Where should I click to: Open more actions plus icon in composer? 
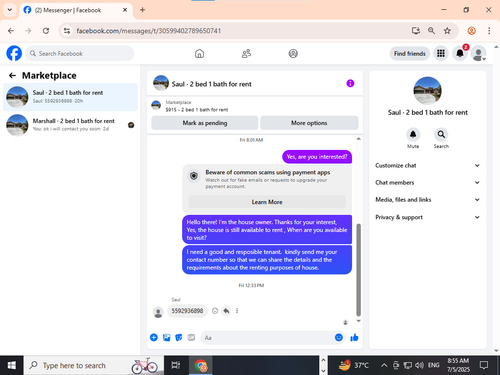point(154,338)
